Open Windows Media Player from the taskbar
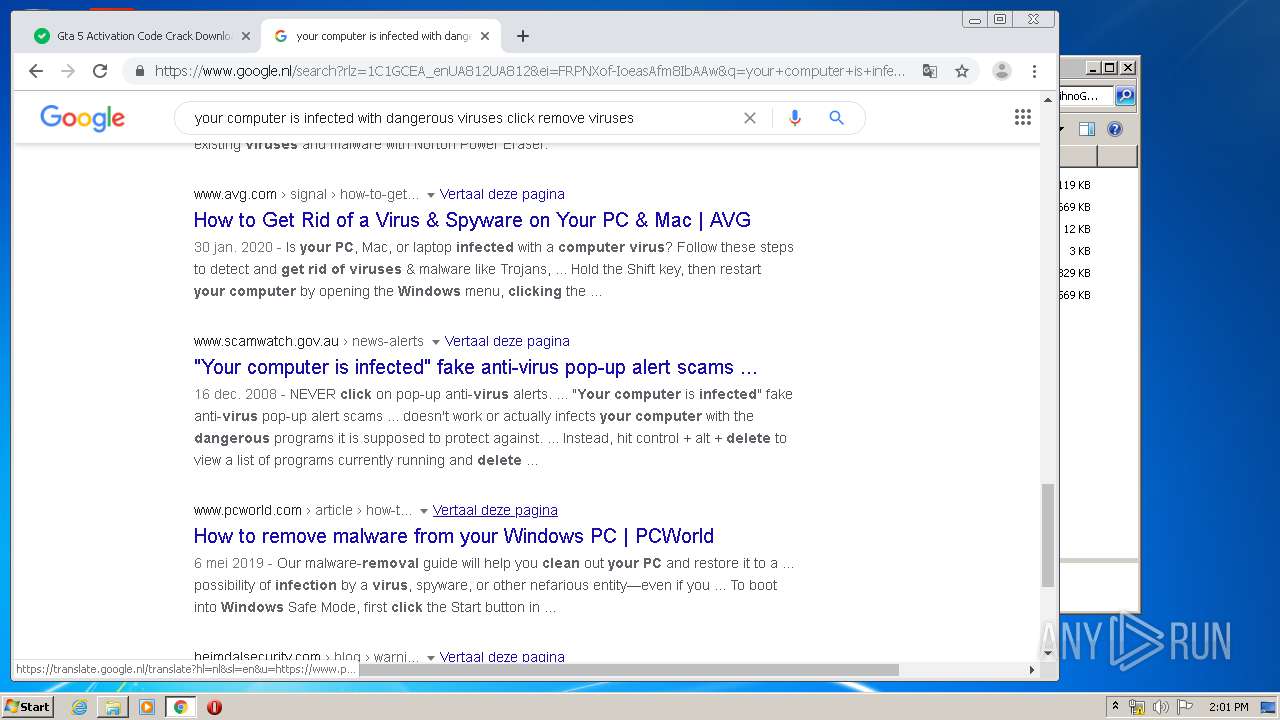The image size is (1280, 720). 147,707
